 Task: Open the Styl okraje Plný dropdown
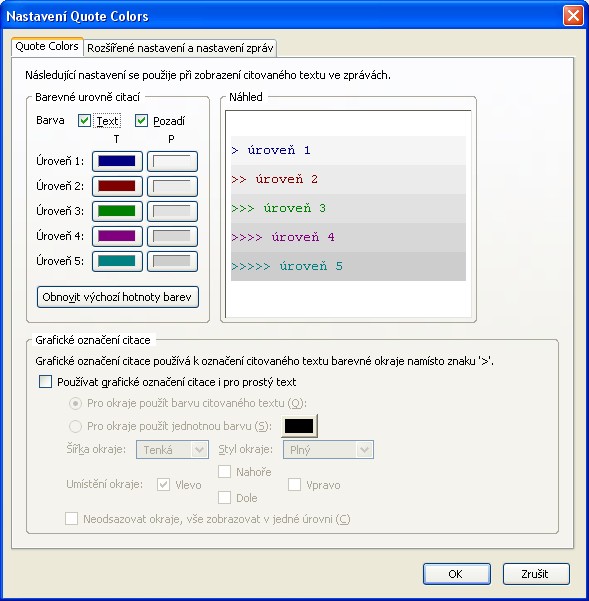click(328, 450)
